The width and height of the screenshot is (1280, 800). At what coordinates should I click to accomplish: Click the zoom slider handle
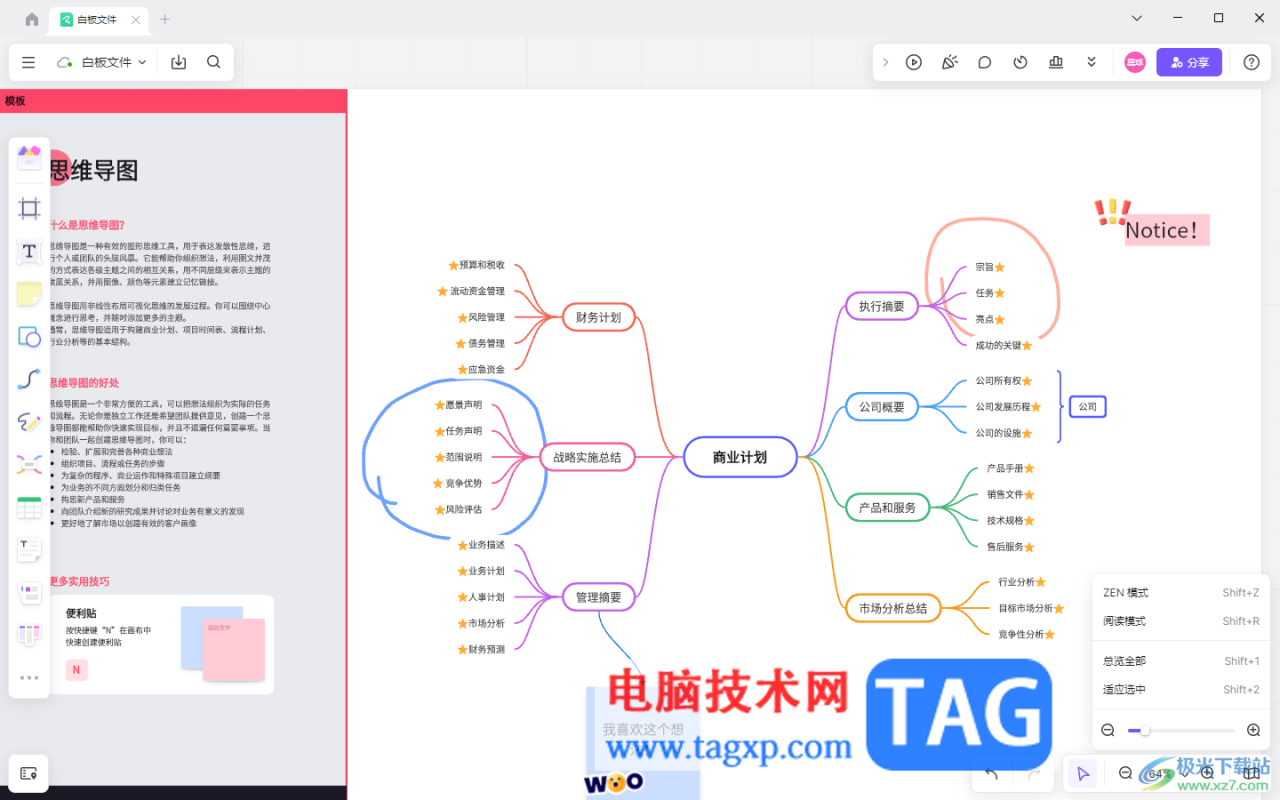point(1144,731)
